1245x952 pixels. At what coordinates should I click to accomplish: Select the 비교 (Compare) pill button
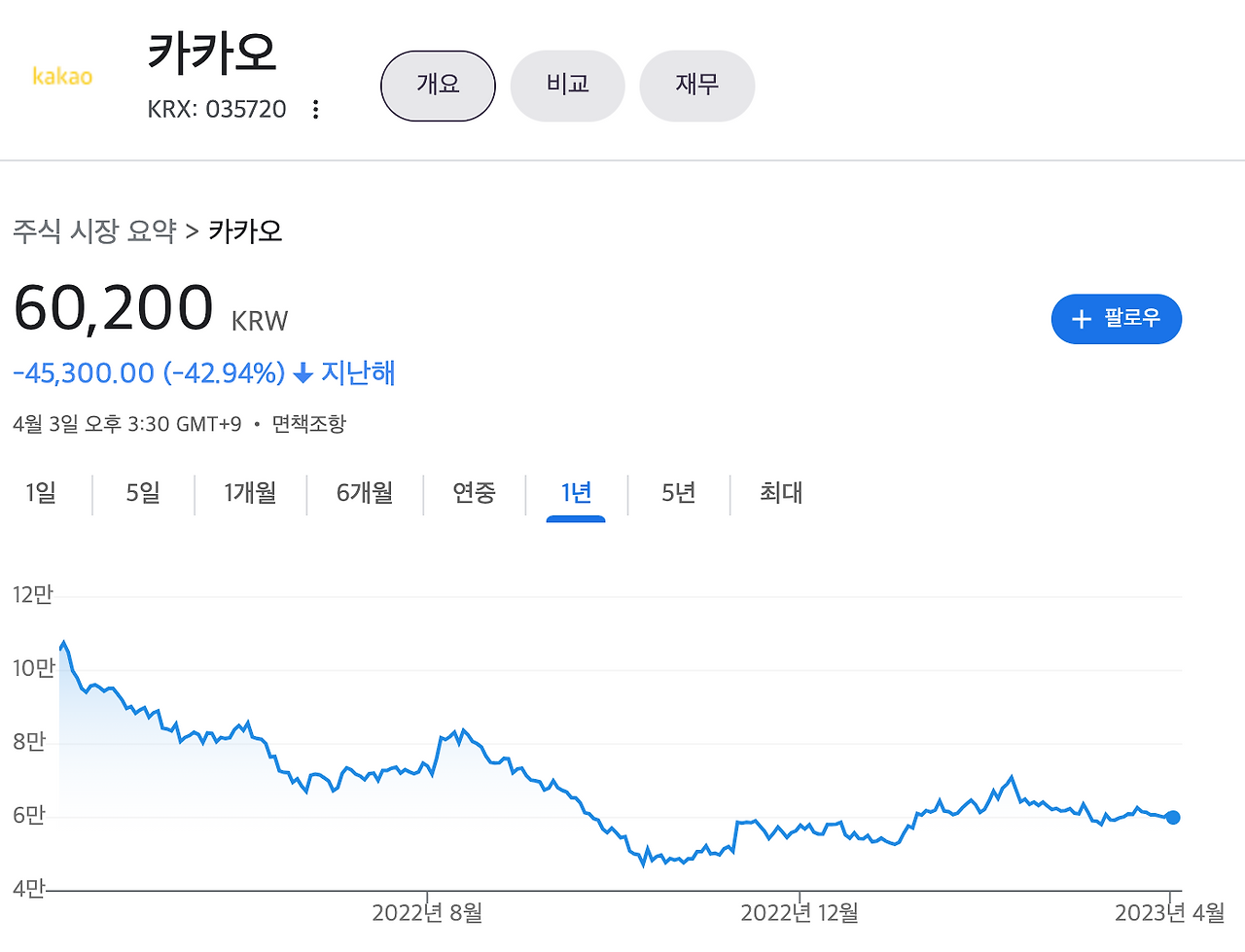tap(567, 86)
